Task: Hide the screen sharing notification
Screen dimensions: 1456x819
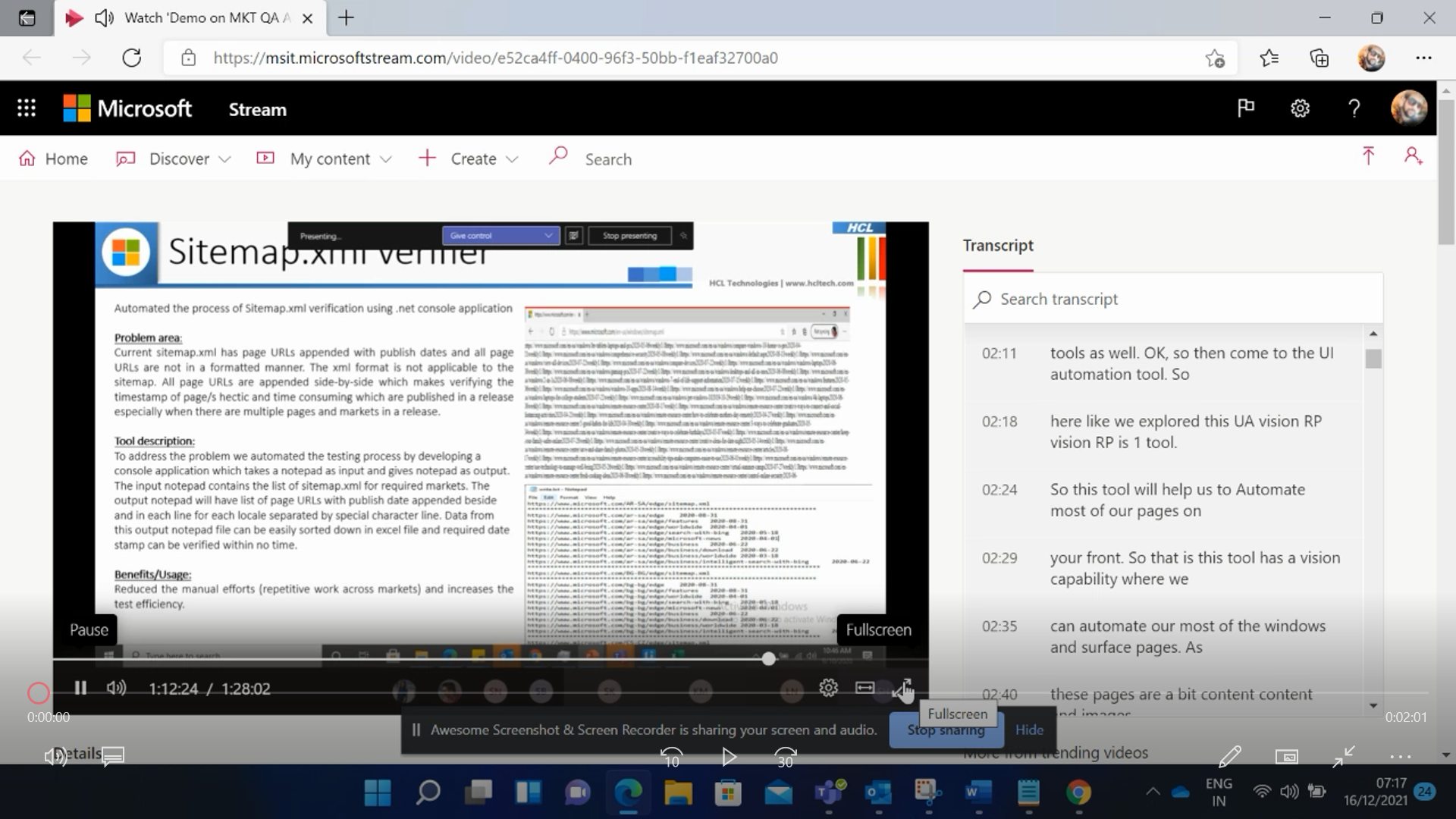Action: (1029, 730)
